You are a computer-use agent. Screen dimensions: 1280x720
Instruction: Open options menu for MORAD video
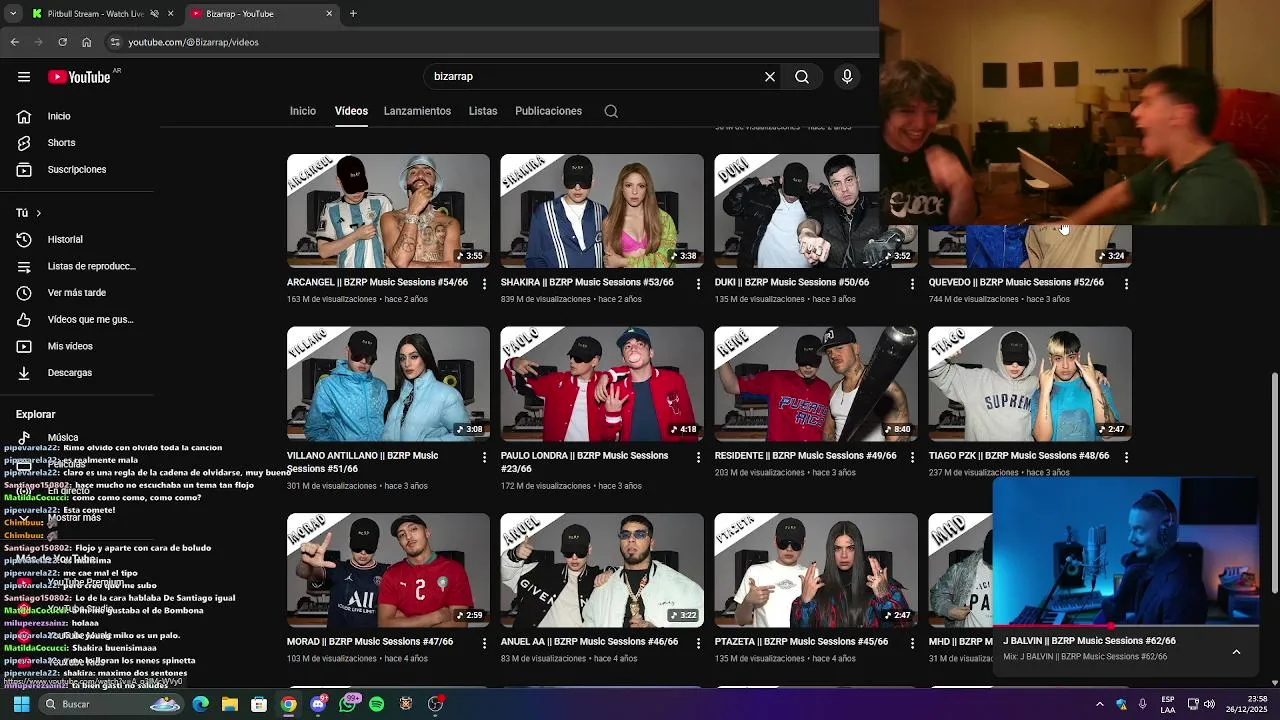(x=484, y=644)
